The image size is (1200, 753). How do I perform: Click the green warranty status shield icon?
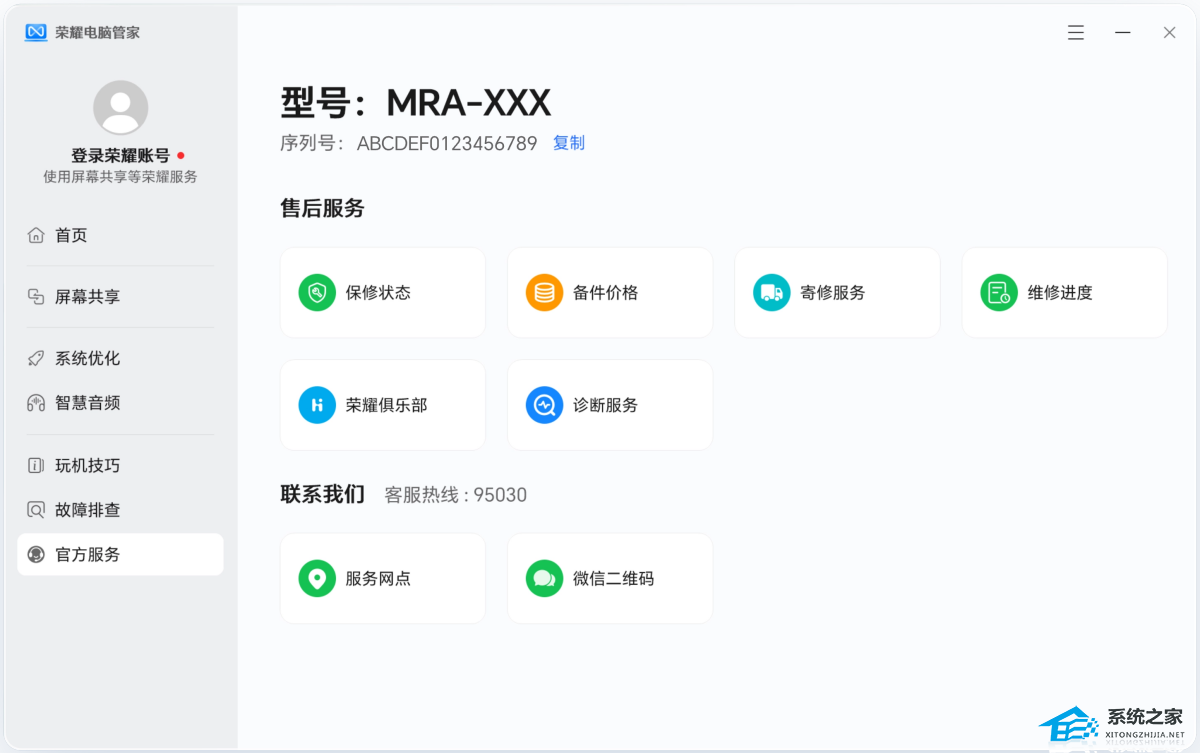317,293
